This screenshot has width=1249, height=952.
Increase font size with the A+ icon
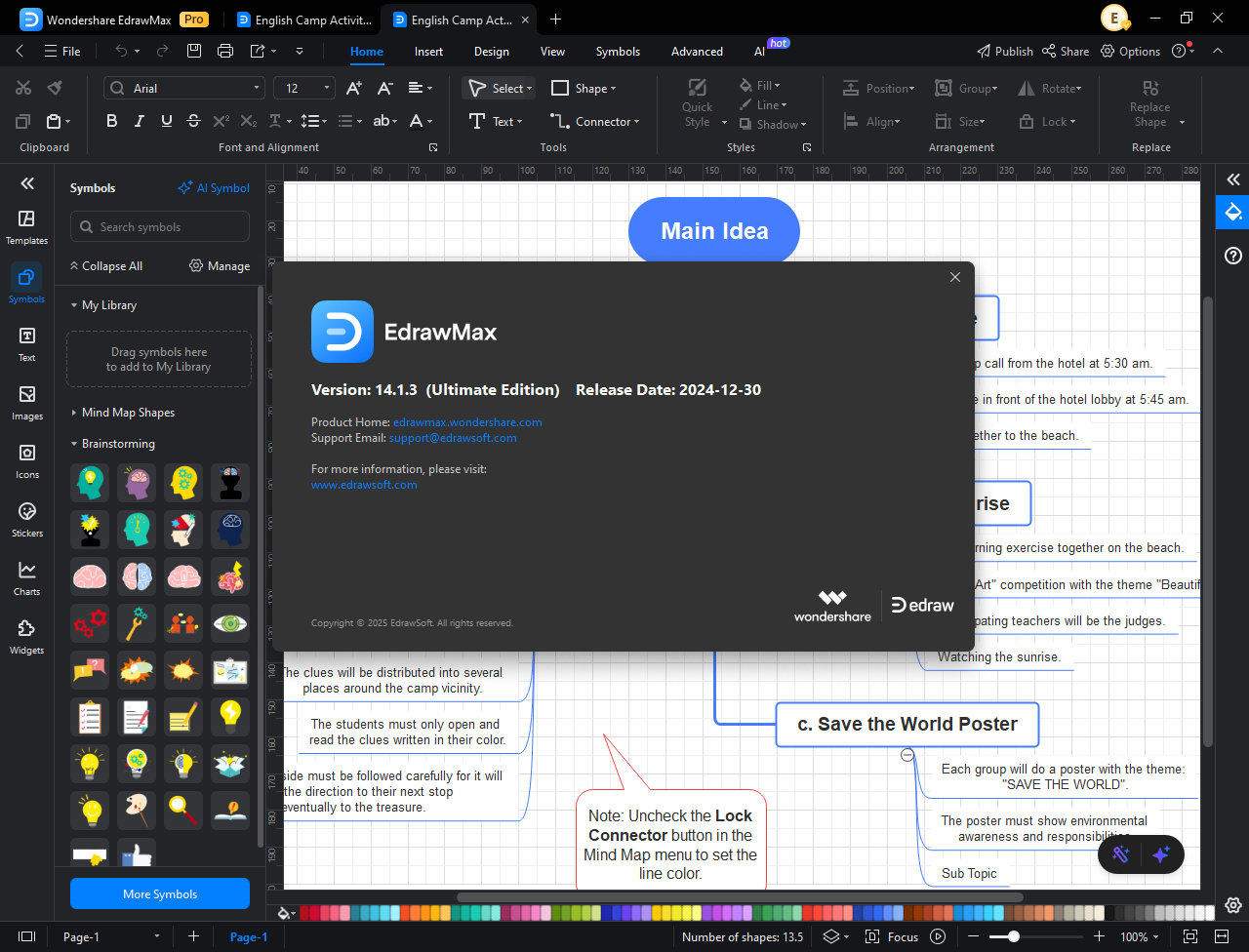[x=354, y=88]
